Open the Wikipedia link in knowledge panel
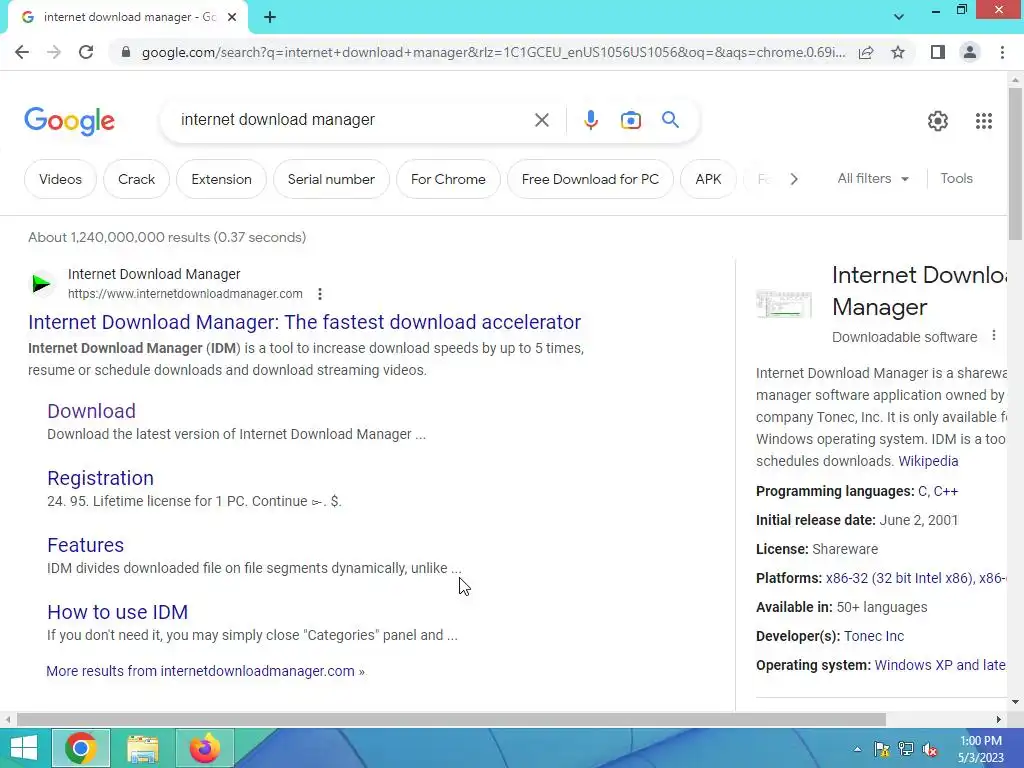The width and height of the screenshot is (1024, 768). click(928, 461)
